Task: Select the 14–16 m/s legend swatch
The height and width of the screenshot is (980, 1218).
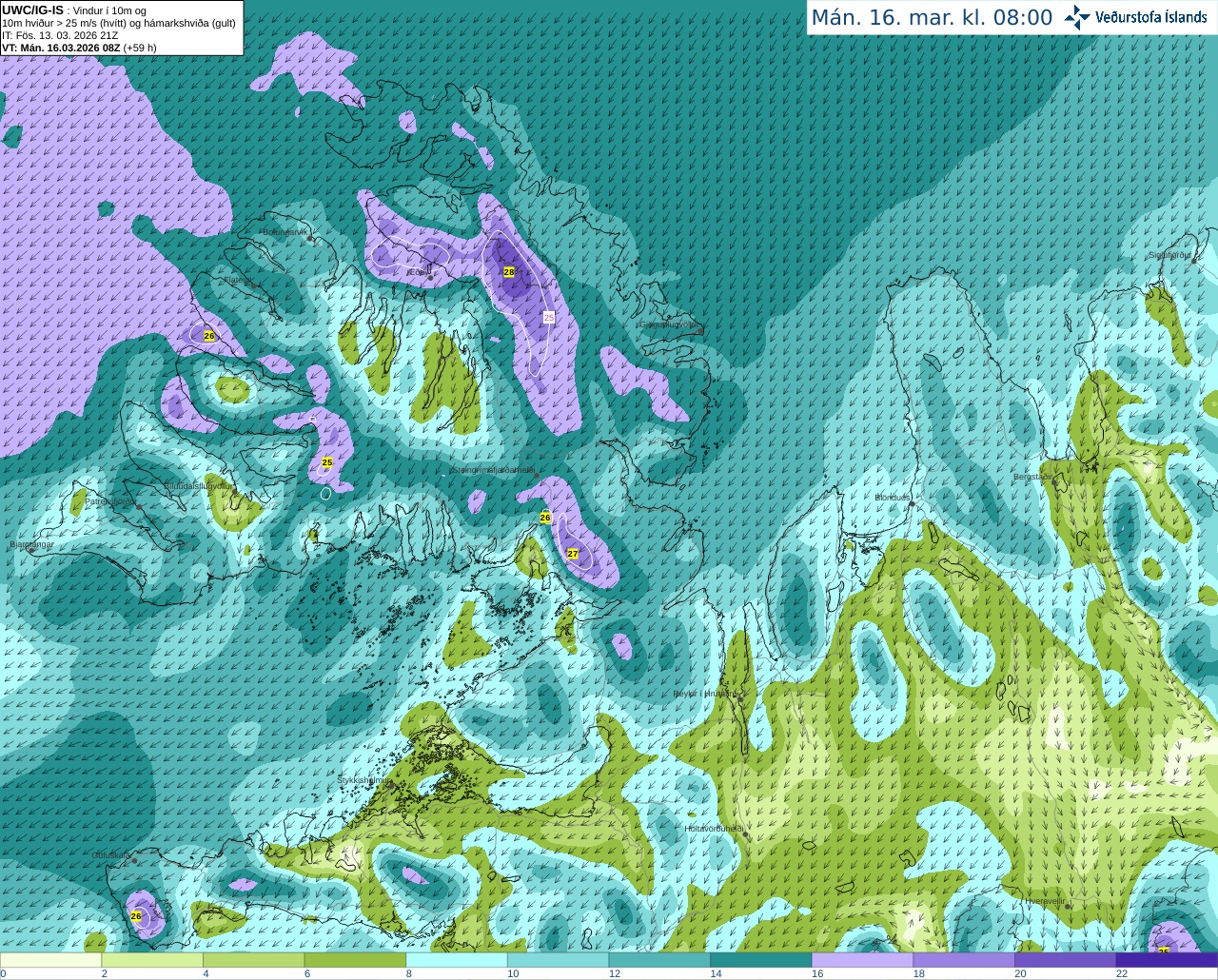Action: [761, 960]
